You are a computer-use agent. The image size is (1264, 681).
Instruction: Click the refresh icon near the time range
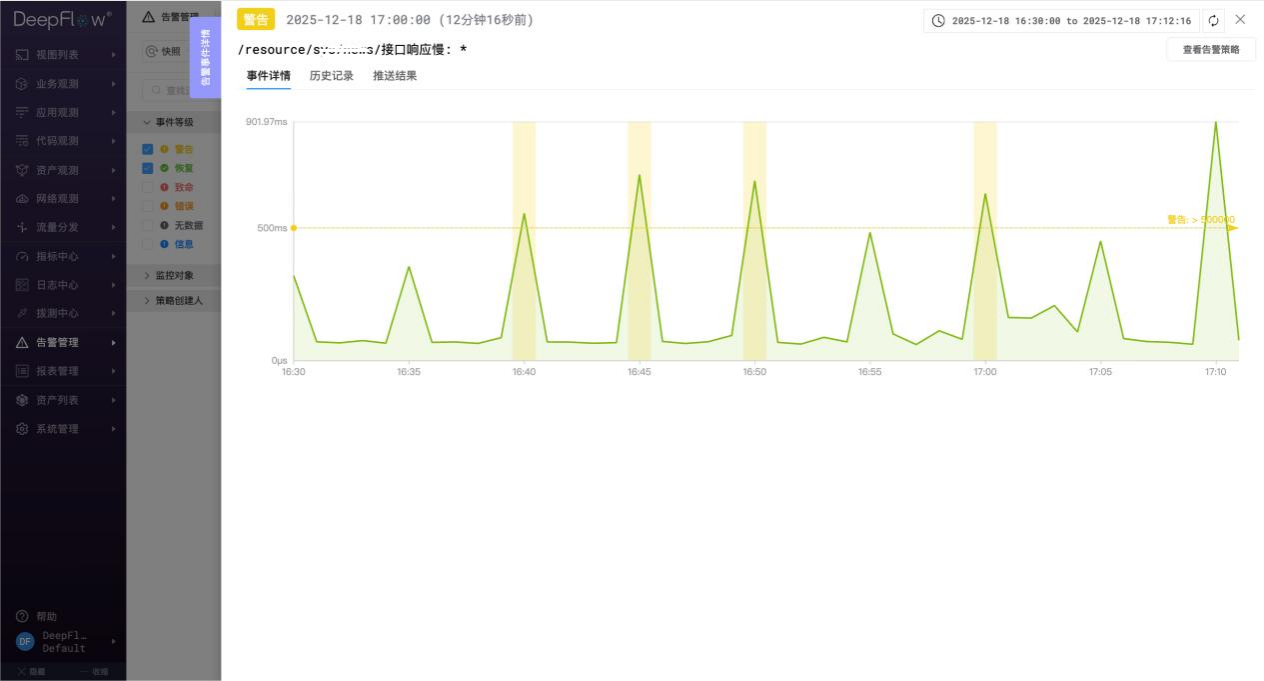[1213, 20]
